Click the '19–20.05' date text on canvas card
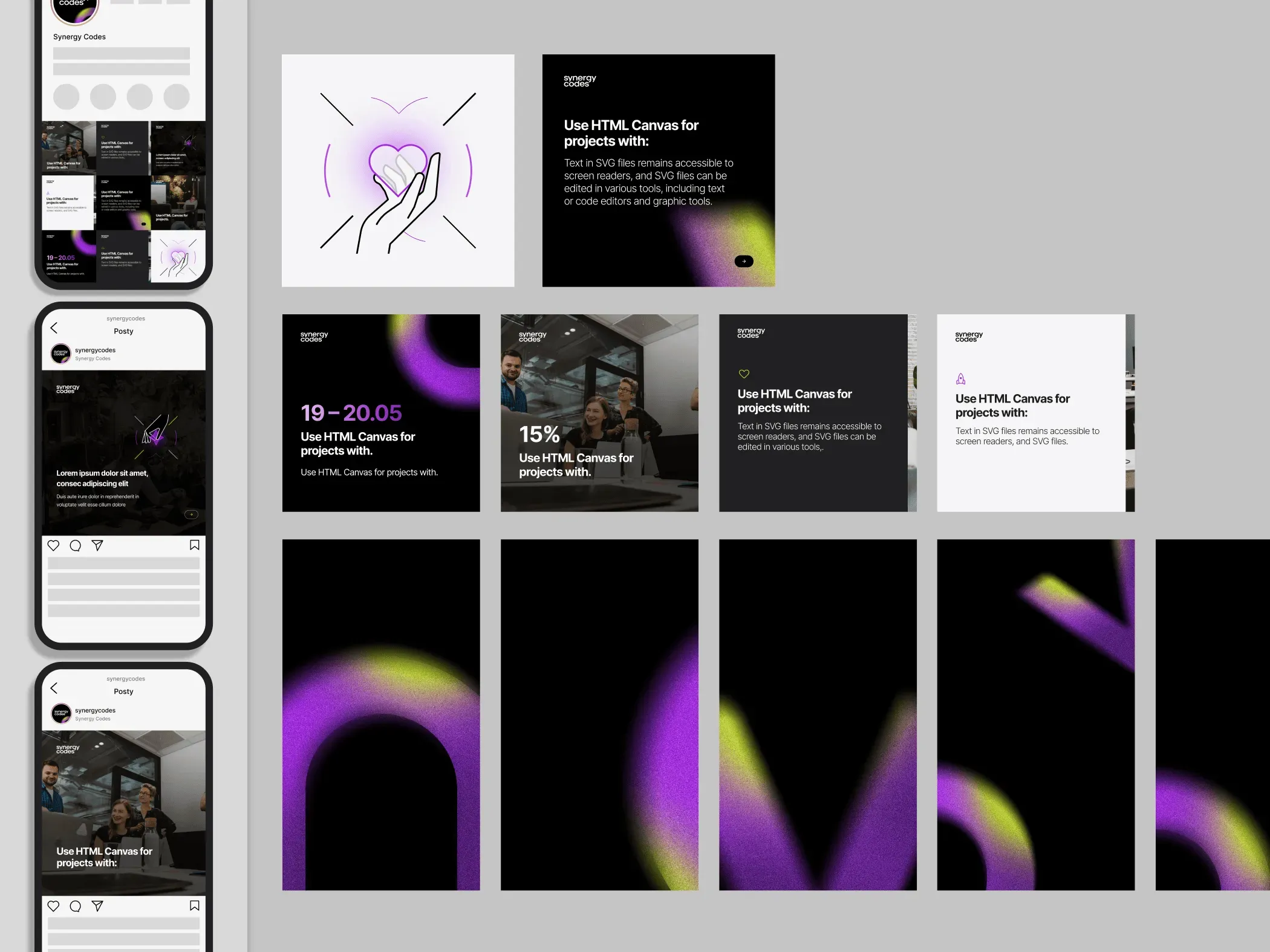The width and height of the screenshot is (1270, 952). [351, 413]
